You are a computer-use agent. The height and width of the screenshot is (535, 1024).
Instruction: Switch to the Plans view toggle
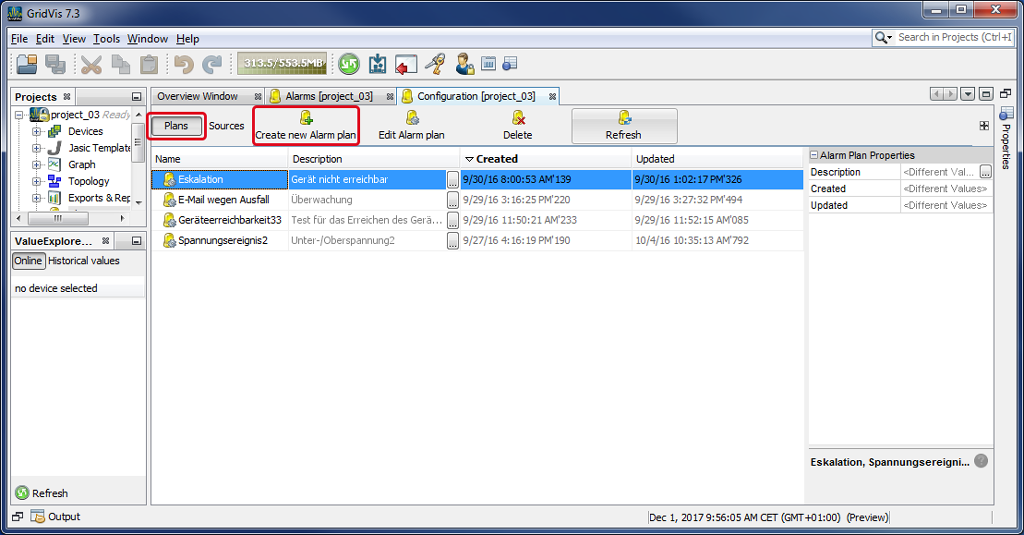(x=176, y=126)
